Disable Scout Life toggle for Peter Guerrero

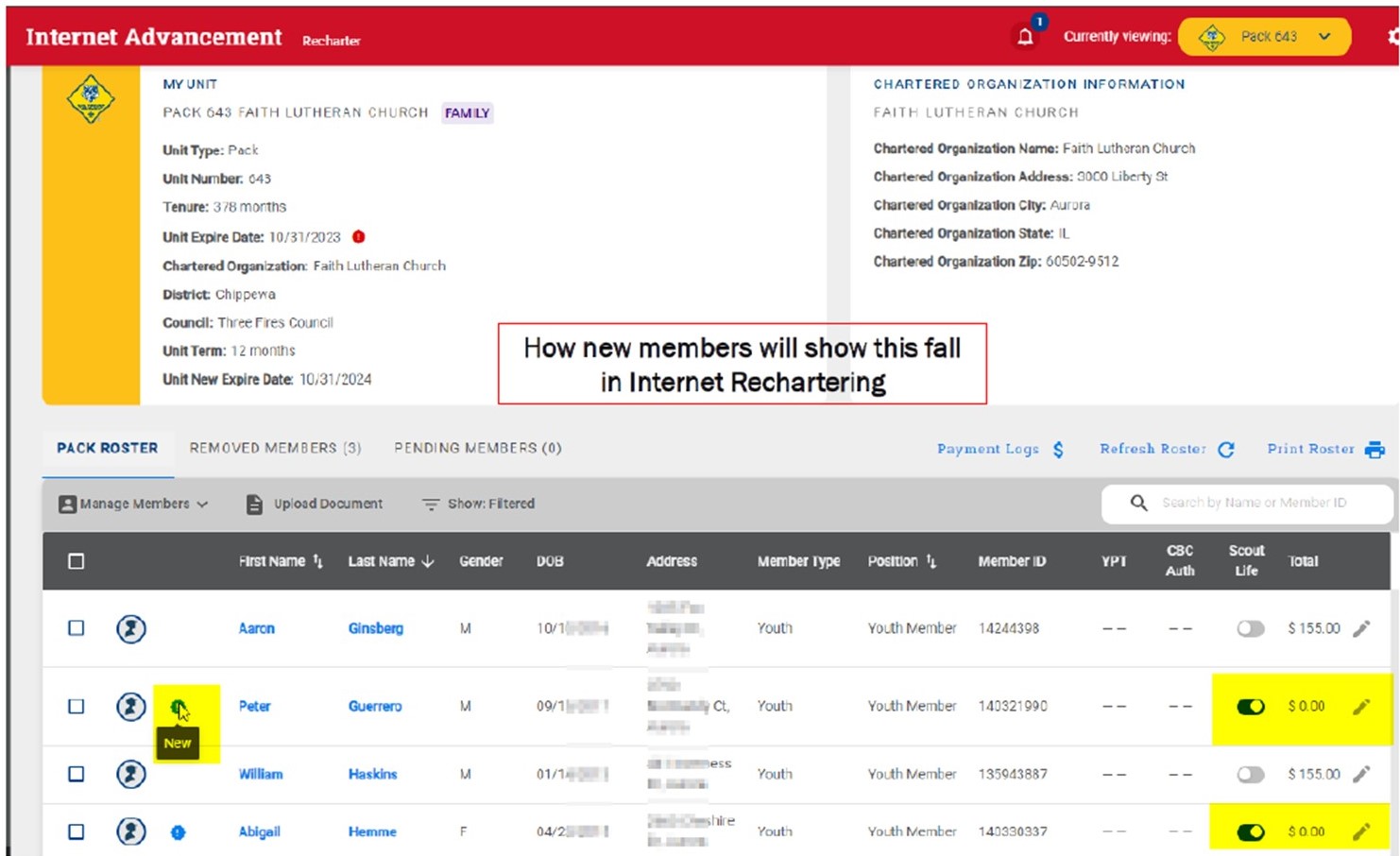tap(1250, 707)
